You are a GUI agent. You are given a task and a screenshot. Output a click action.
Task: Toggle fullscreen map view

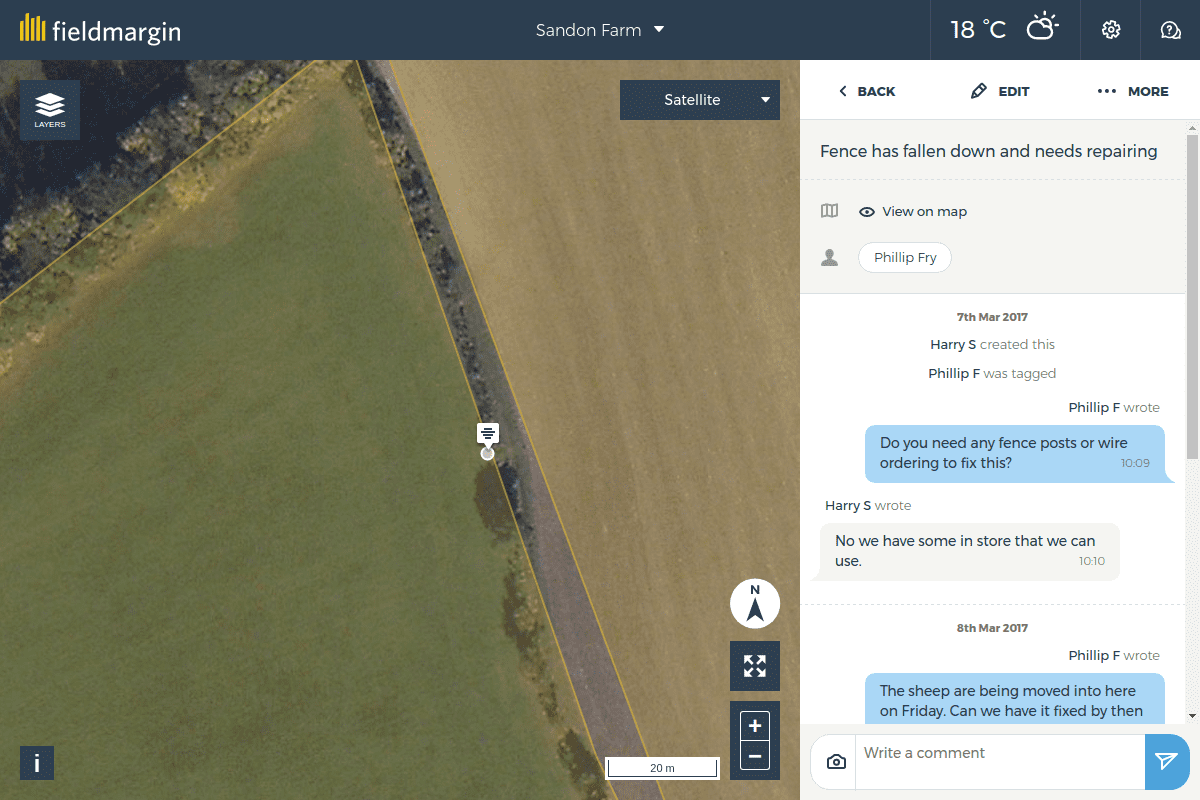coord(754,665)
